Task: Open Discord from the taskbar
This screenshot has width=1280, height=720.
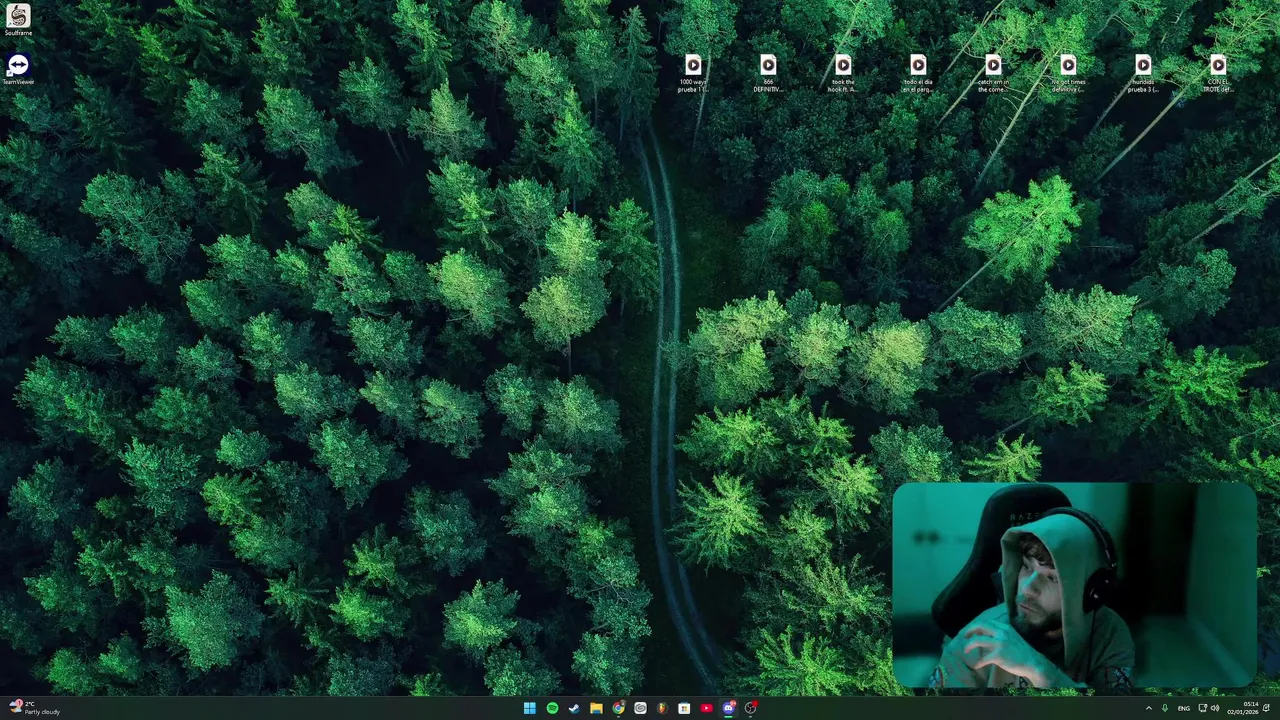Action: [x=728, y=708]
